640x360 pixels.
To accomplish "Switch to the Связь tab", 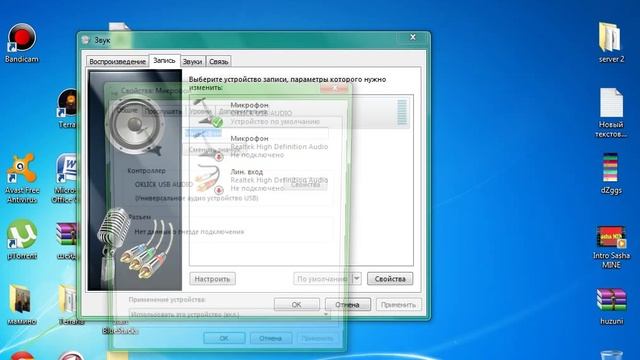I will [218, 62].
